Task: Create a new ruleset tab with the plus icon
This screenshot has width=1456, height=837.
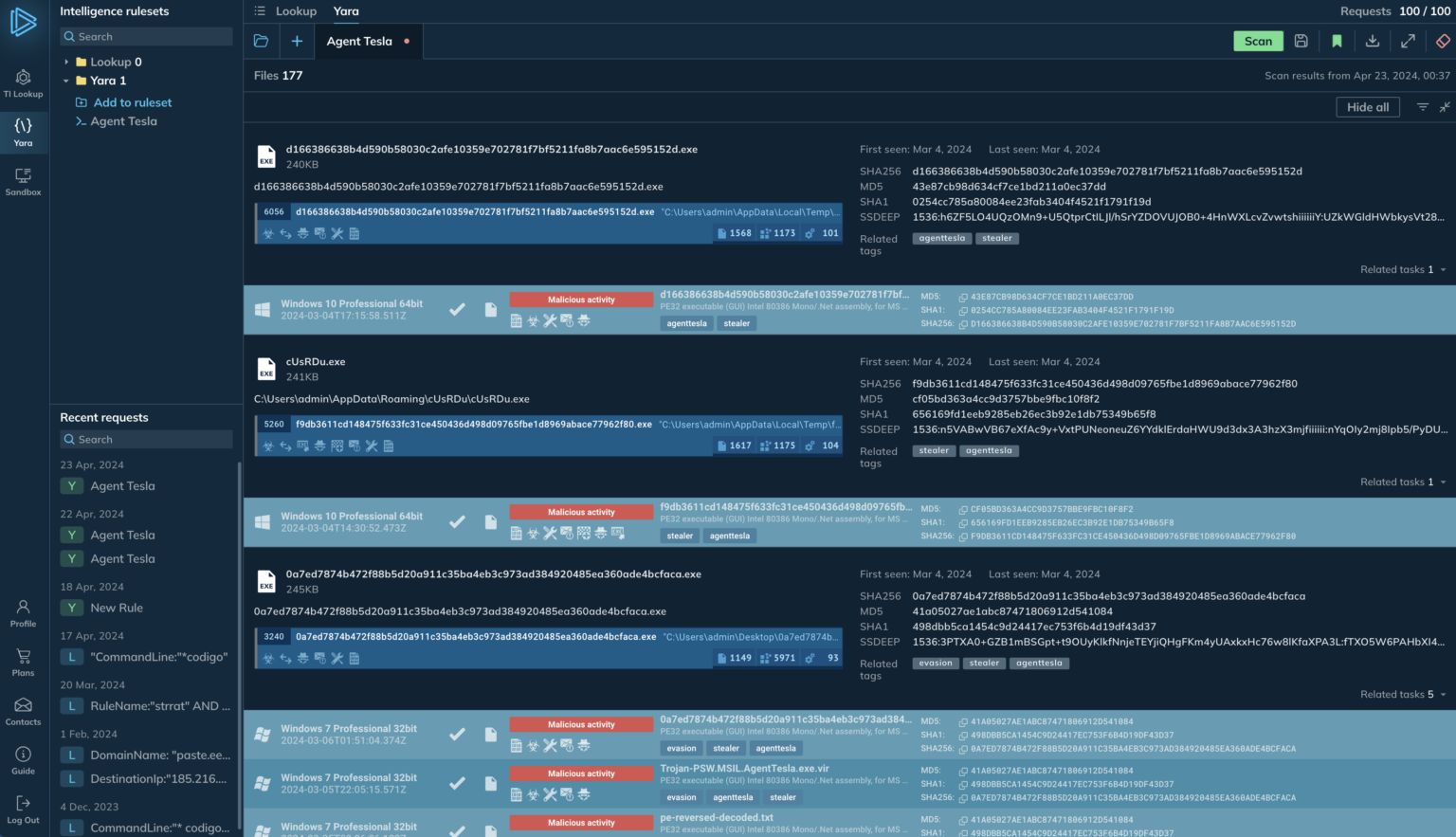Action: [298, 41]
